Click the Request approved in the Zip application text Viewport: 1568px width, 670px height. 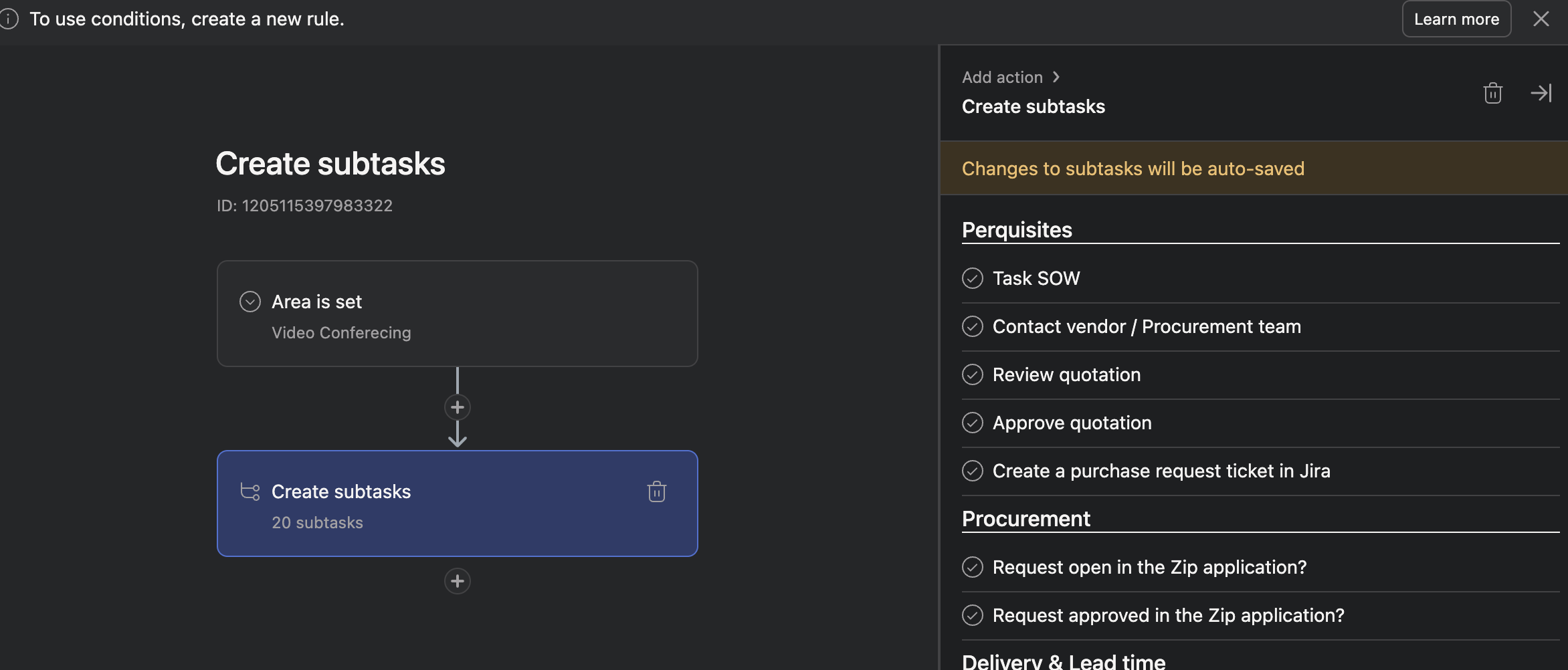click(1168, 615)
